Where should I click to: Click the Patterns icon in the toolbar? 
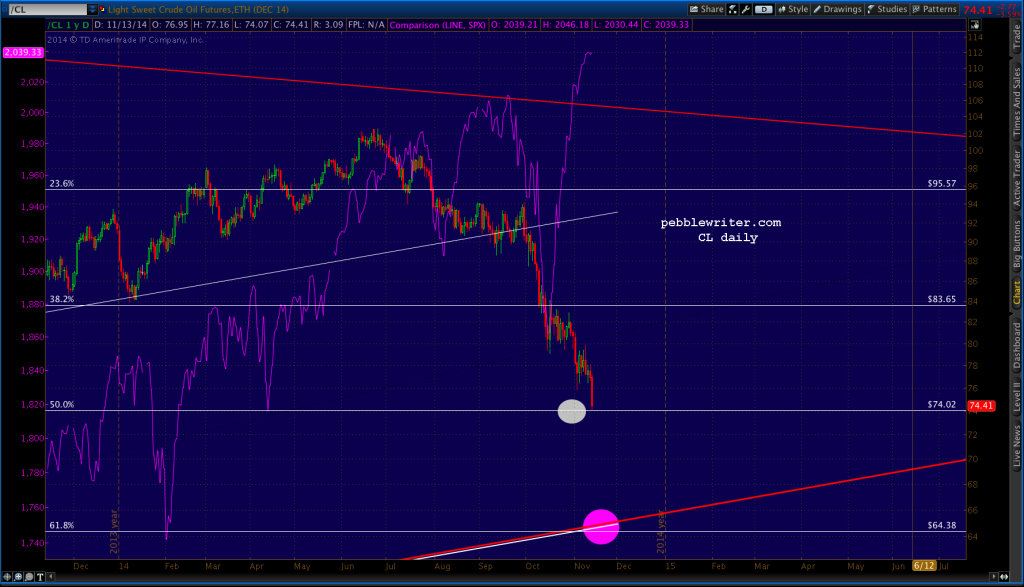(915, 9)
